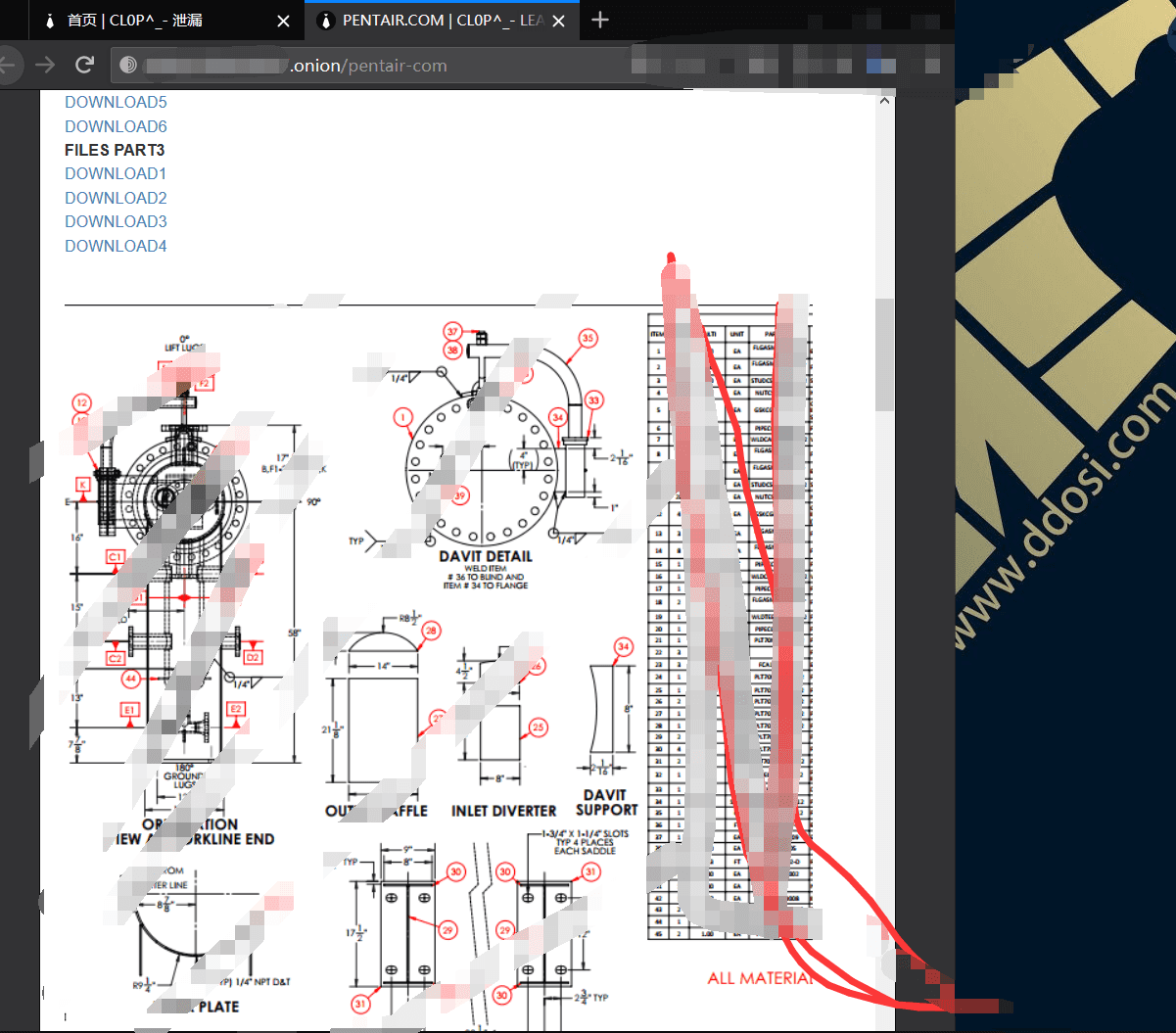Close the 首页 CL0P^_- 泄漏 tab
The image size is (1176, 1033).
pos(283,21)
